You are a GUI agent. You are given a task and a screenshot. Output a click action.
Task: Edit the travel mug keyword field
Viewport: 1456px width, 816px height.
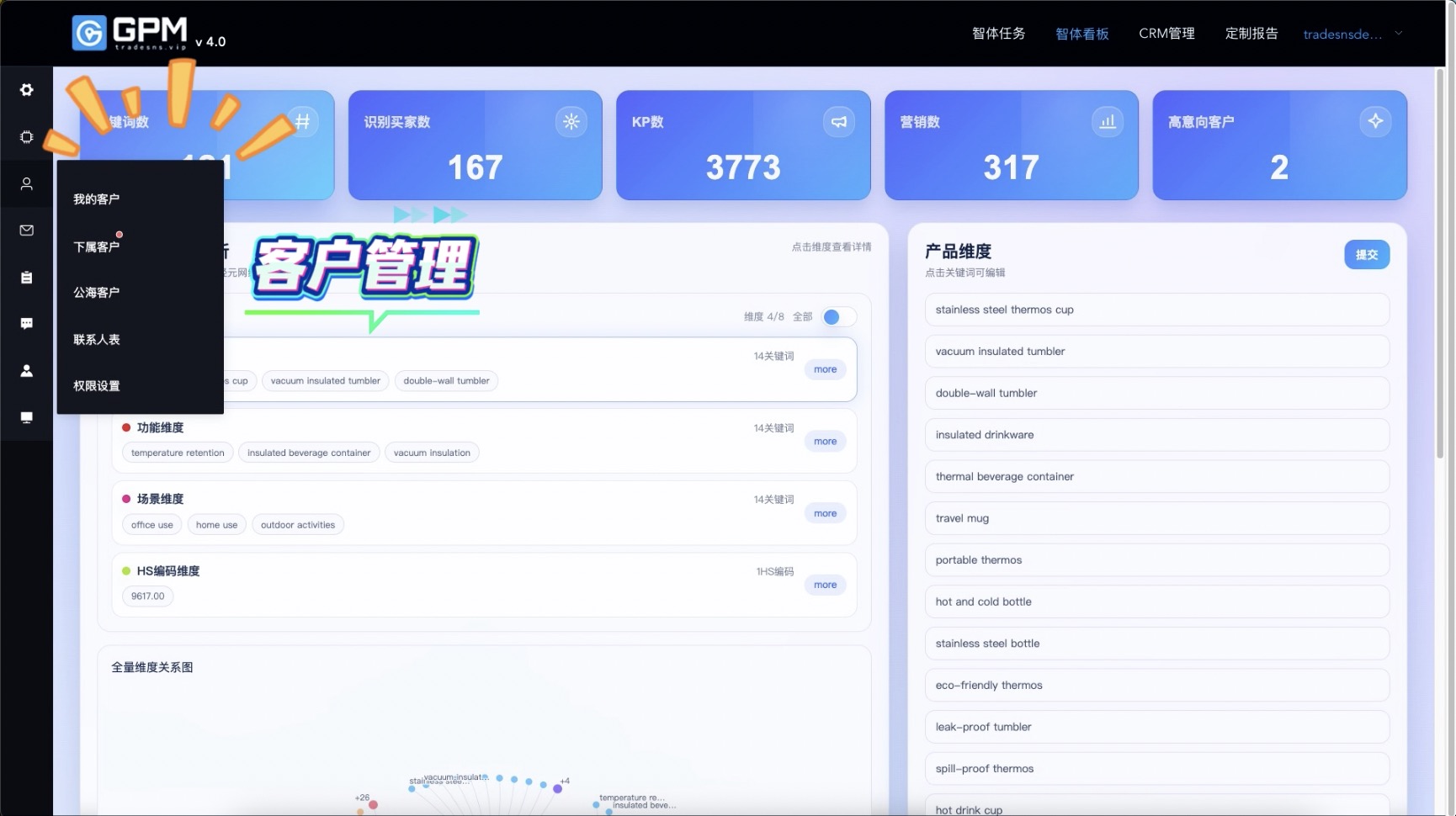1156,518
